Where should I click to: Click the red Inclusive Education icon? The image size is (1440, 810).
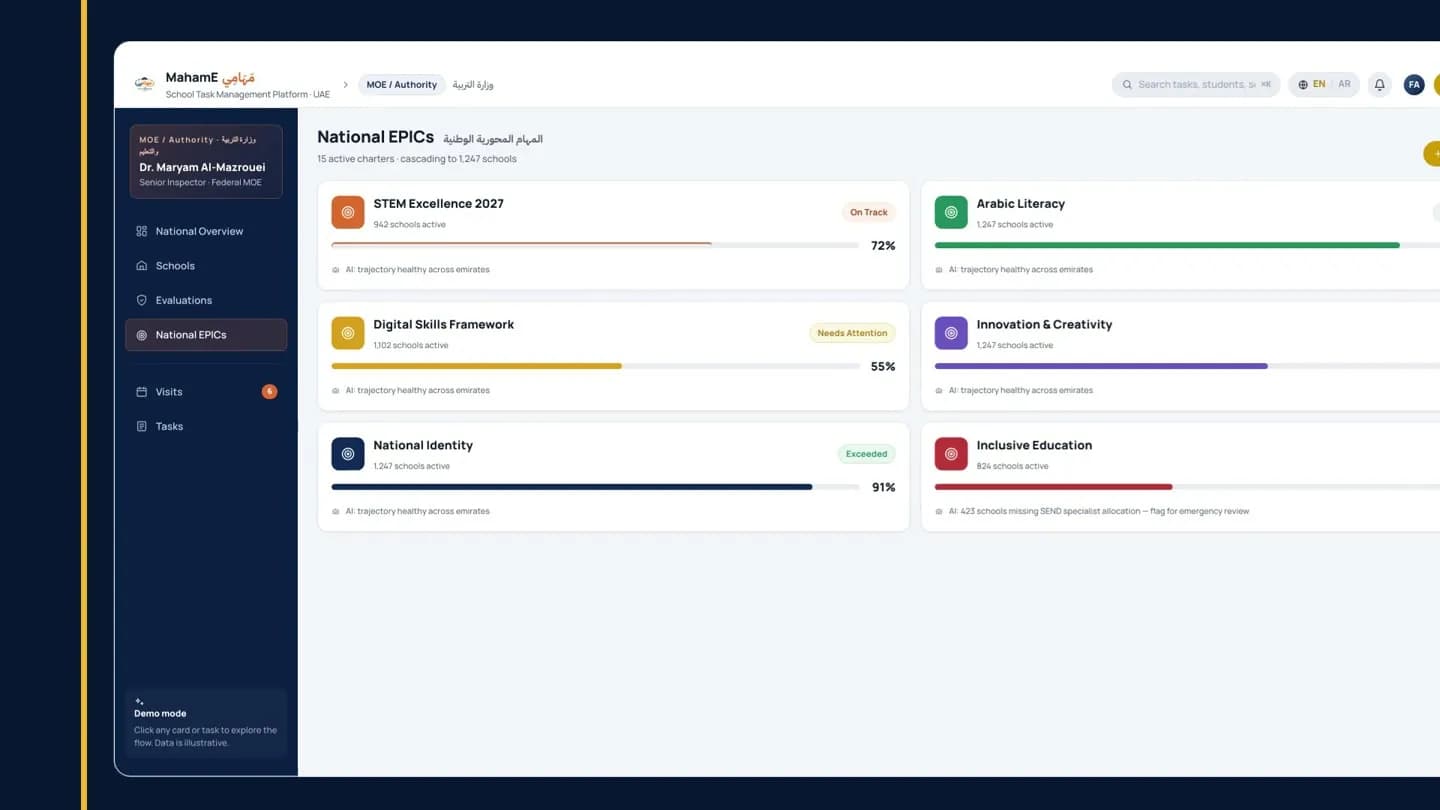tap(951, 454)
